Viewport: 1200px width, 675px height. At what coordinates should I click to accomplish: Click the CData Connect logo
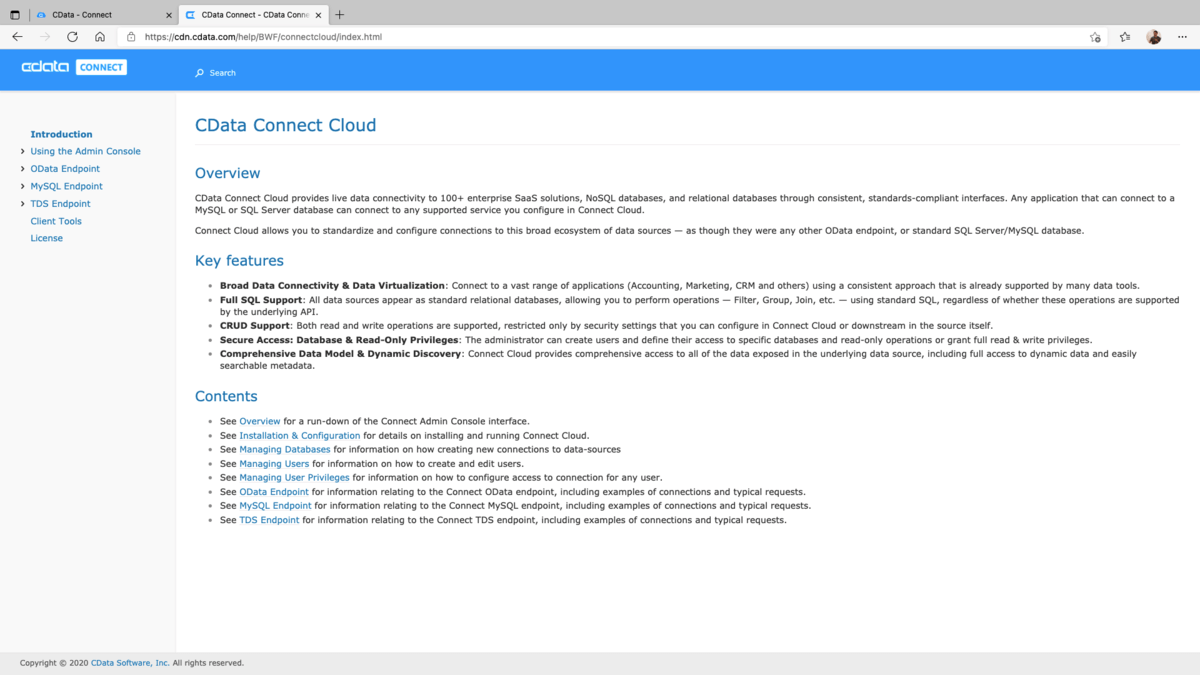(x=74, y=67)
